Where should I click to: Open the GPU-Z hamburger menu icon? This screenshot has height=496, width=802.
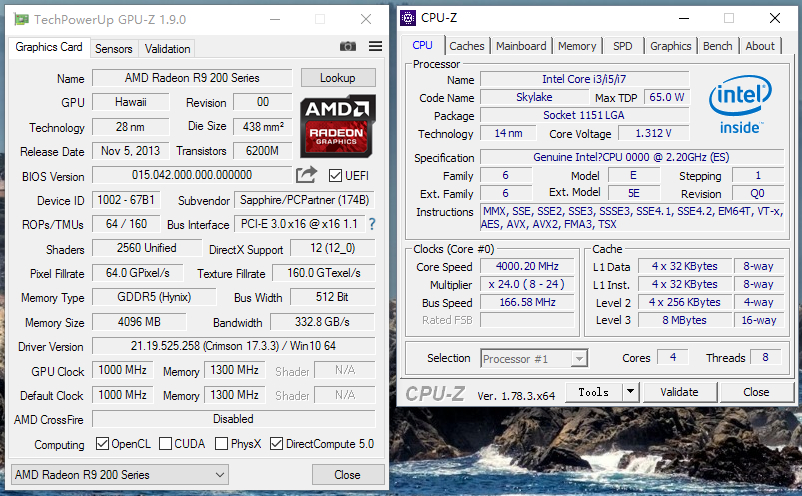pyautogui.click(x=375, y=47)
